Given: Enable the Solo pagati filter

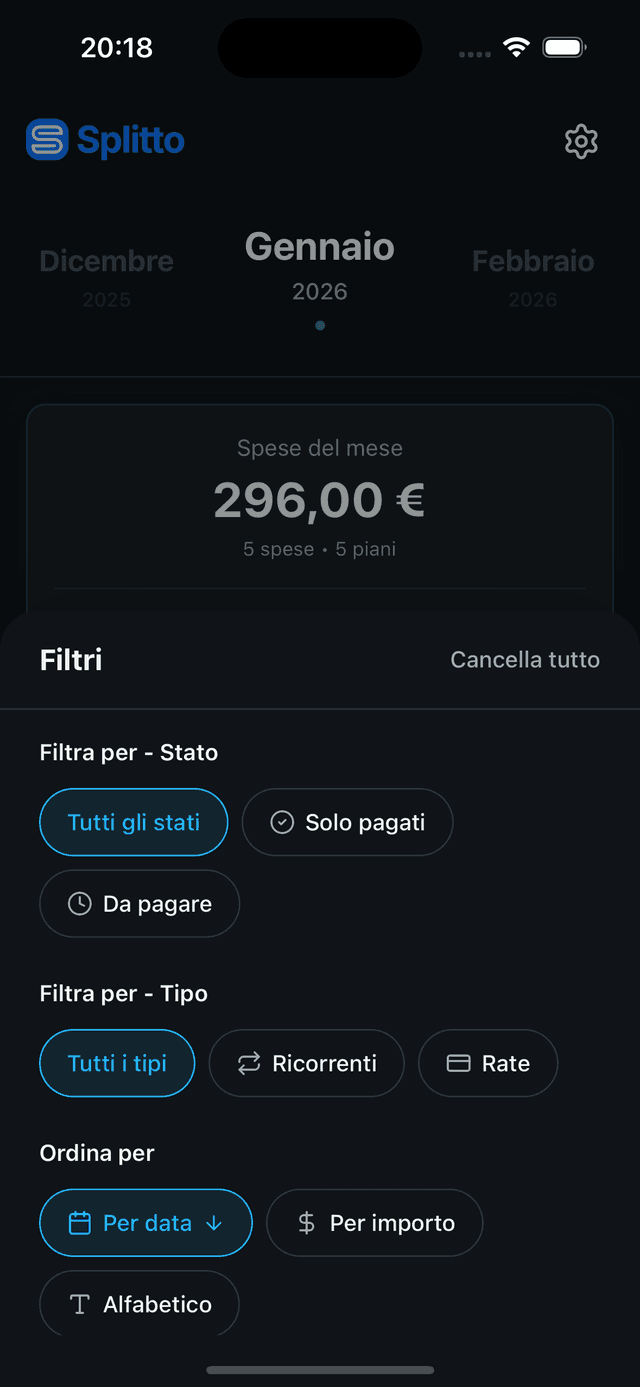Looking at the screenshot, I should tap(347, 821).
